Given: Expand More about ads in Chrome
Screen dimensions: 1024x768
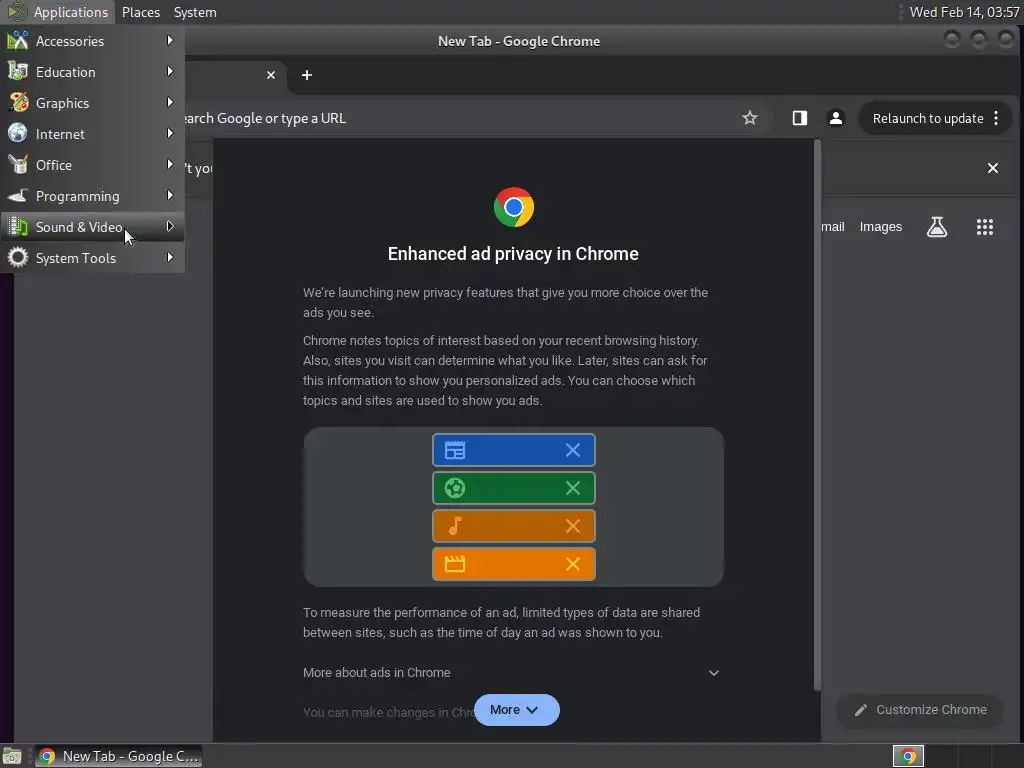Looking at the screenshot, I should tap(512, 673).
